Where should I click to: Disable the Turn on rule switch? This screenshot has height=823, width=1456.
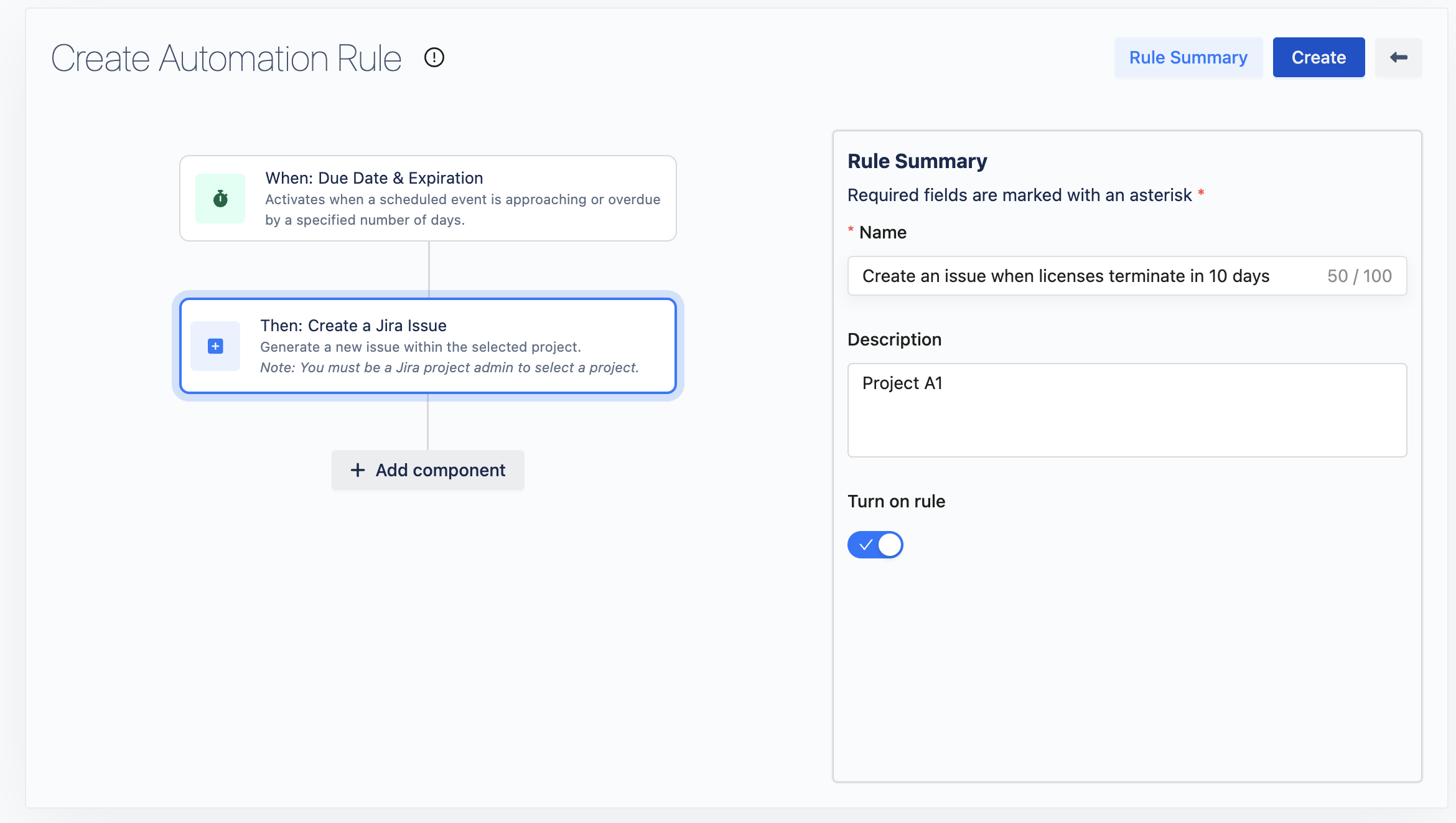(875, 545)
